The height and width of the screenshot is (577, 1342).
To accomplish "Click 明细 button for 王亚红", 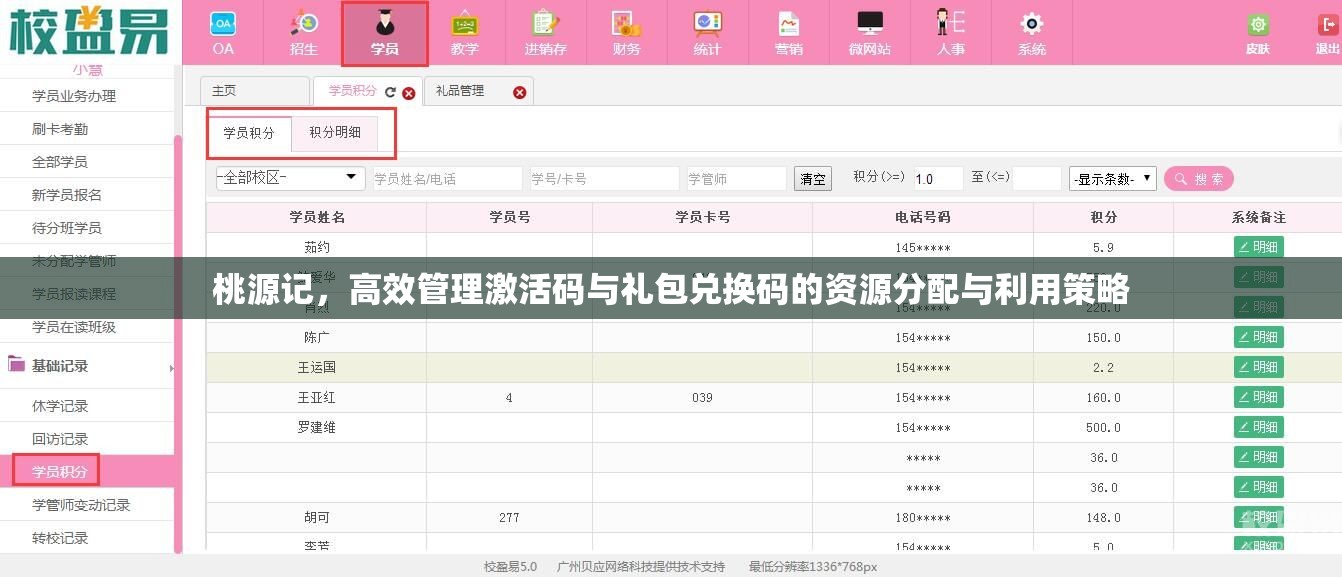I will tap(1257, 397).
